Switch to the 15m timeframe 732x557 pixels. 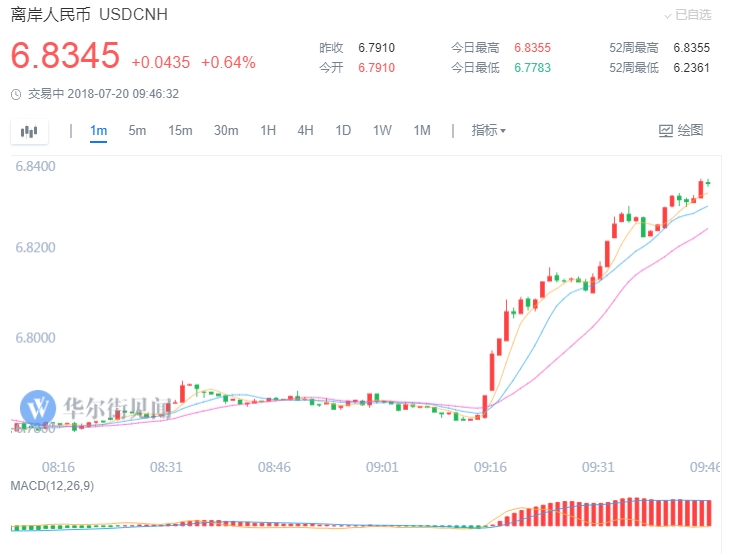tap(180, 130)
